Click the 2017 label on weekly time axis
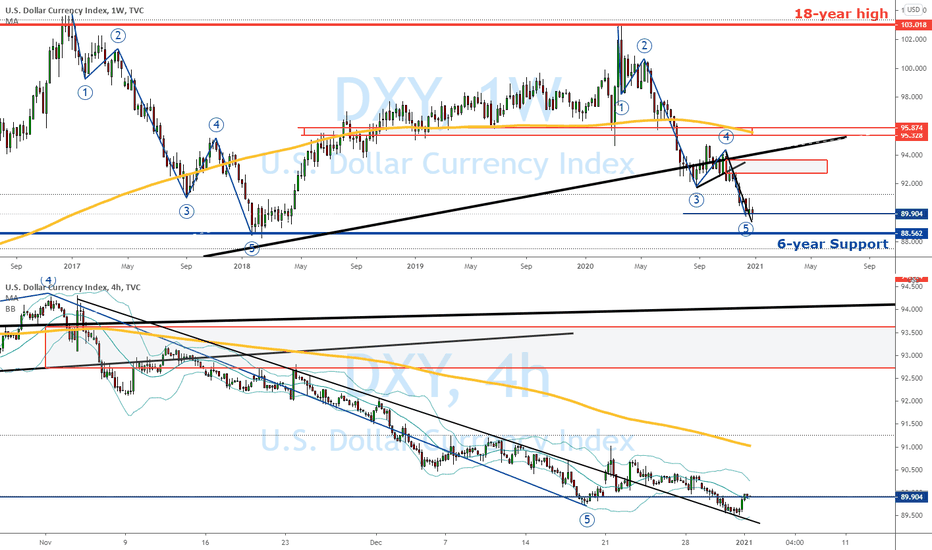 click(x=72, y=266)
